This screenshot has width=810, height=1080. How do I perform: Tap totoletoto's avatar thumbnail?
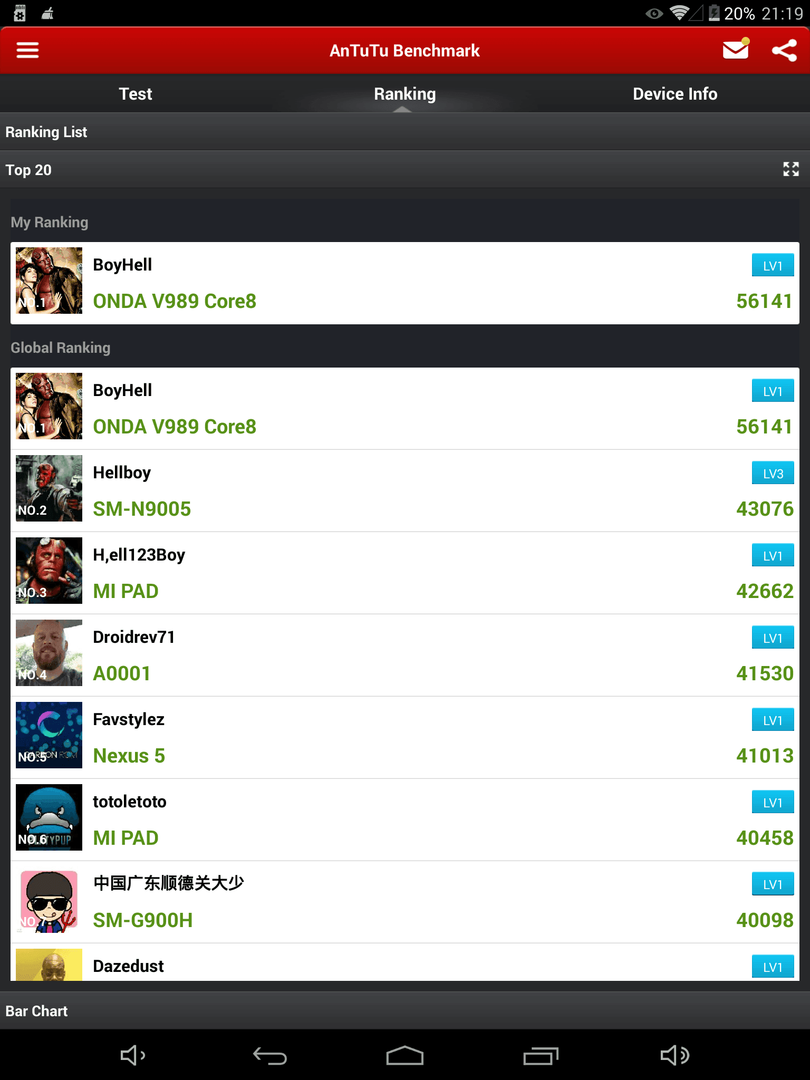pyautogui.click(x=49, y=818)
